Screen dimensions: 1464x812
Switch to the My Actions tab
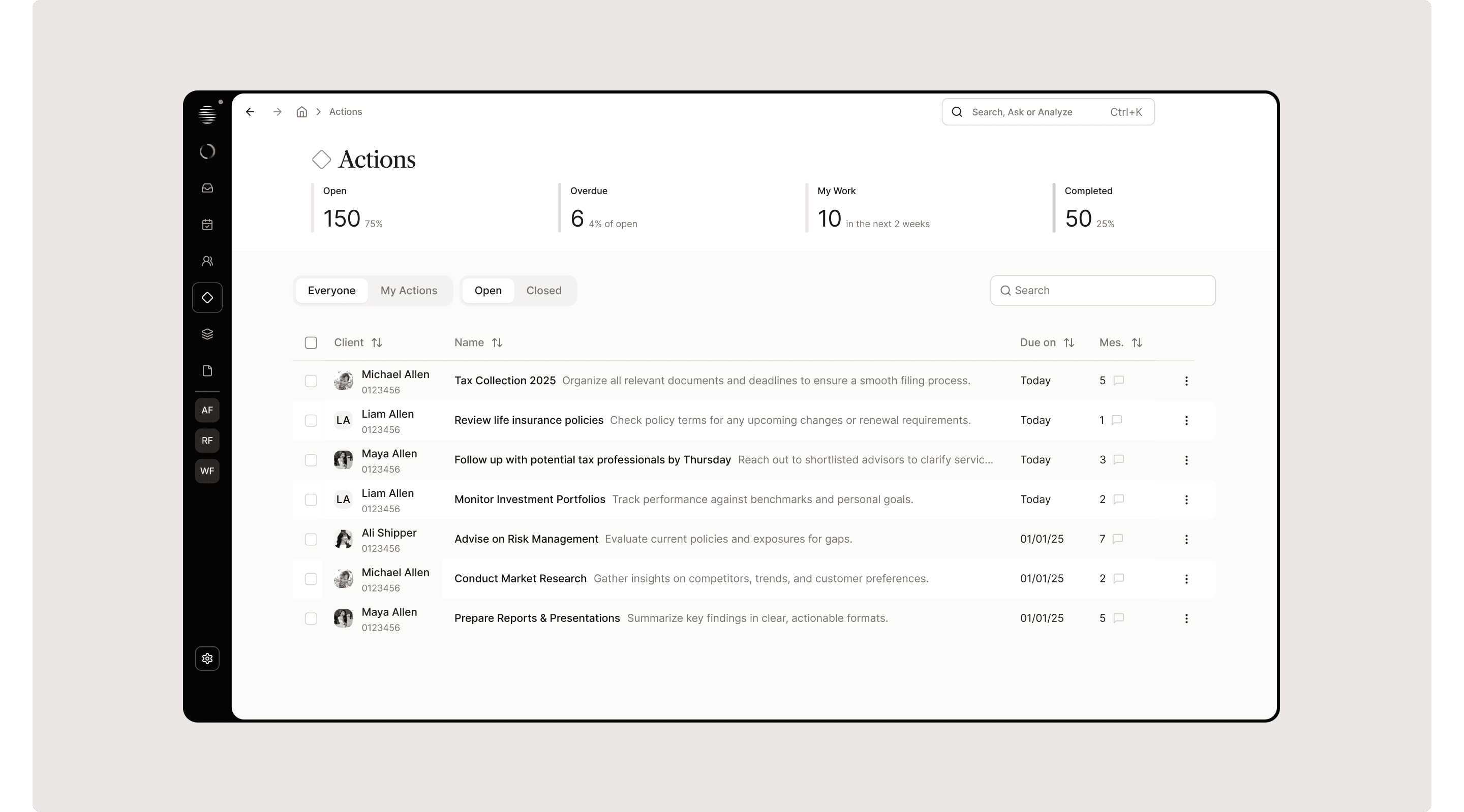409,290
